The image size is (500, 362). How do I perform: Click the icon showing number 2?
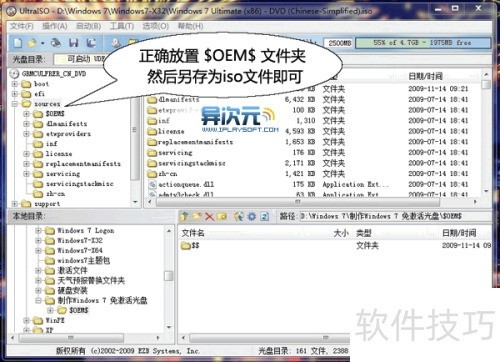(264, 217)
